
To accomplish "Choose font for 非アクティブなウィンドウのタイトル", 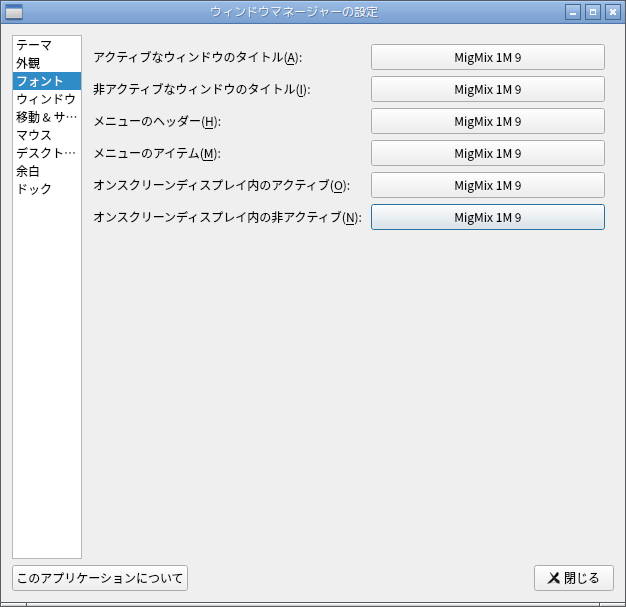I will coord(487,89).
